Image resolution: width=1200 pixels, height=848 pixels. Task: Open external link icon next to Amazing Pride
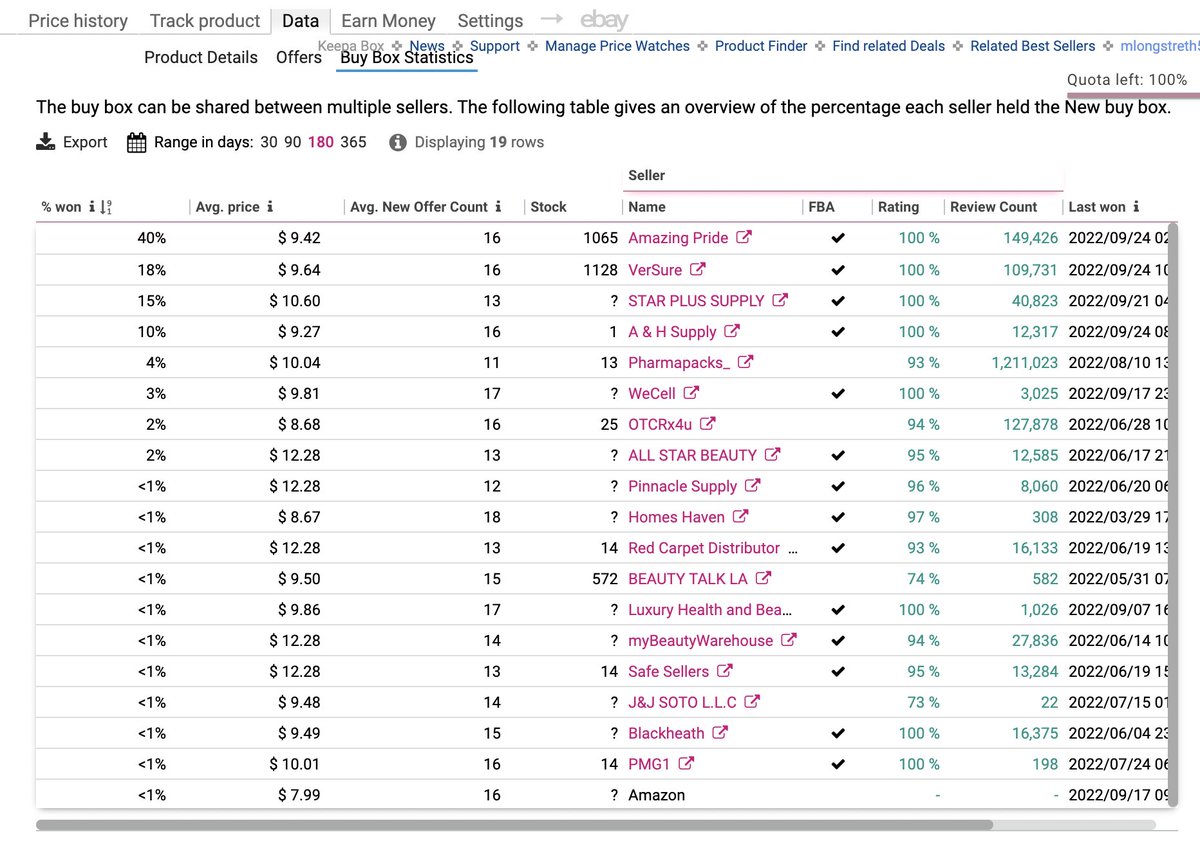click(x=744, y=238)
